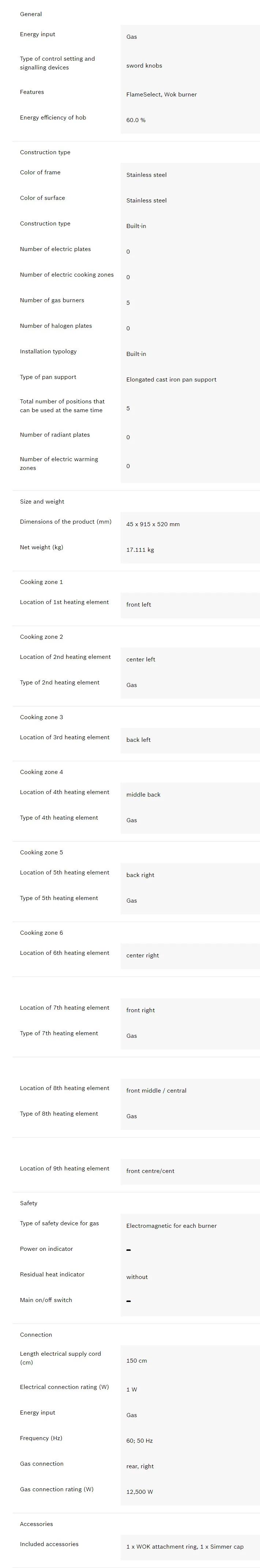Click the 'front middle / central' value

point(156,1091)
